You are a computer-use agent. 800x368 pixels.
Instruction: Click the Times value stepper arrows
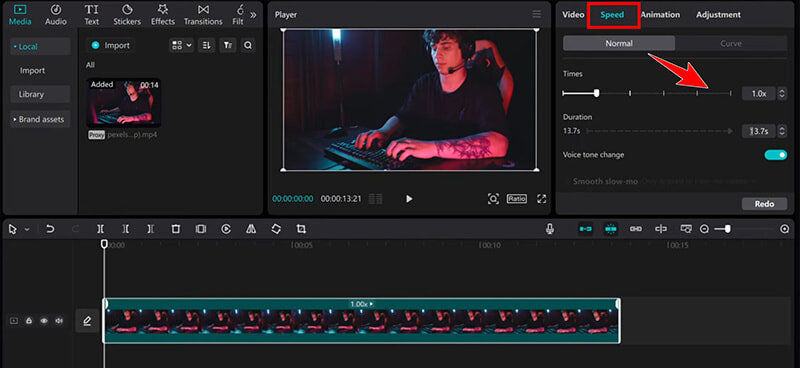[x=782, y=94]
